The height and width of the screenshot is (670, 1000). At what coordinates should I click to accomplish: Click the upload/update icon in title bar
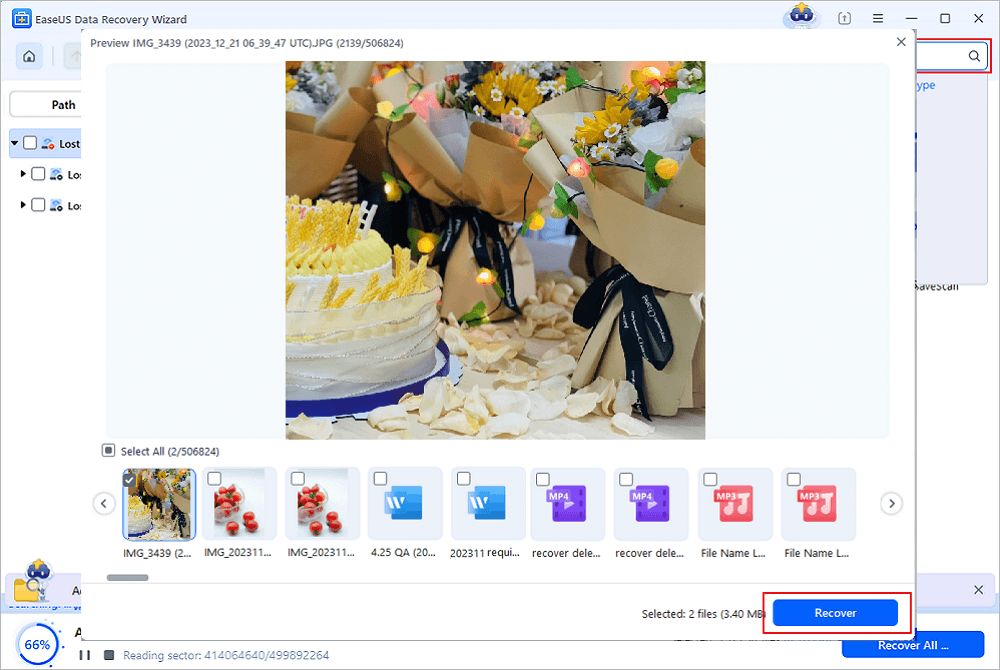844,18
